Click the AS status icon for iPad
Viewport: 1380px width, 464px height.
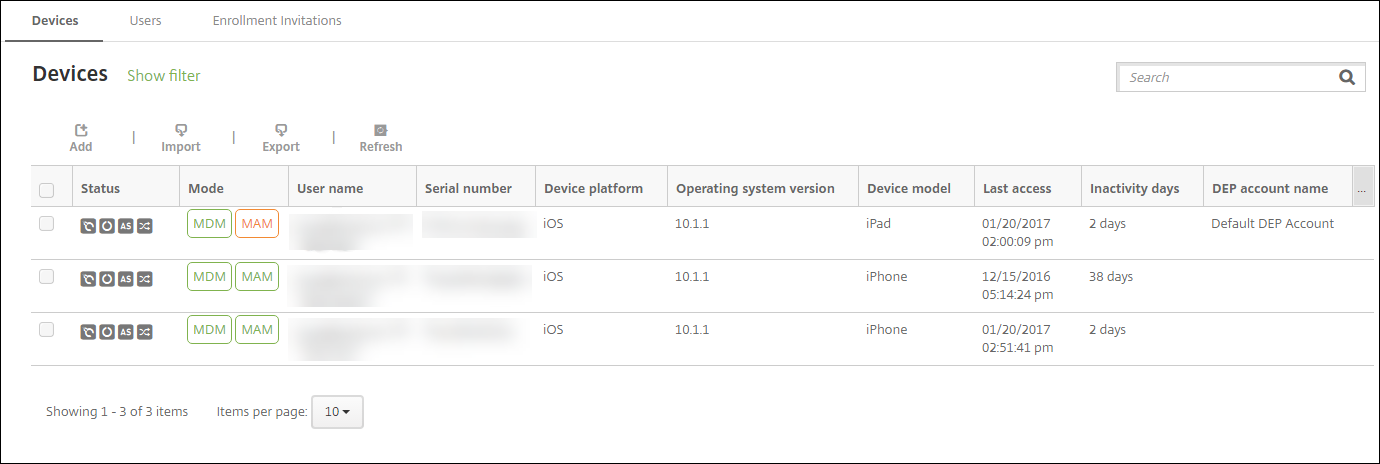point(126,226)
